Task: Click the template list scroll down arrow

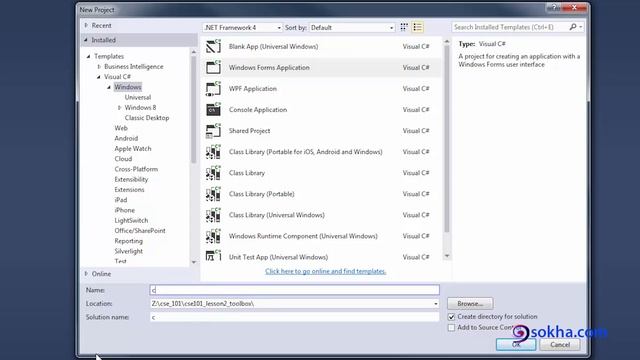Action: [447, 256]
